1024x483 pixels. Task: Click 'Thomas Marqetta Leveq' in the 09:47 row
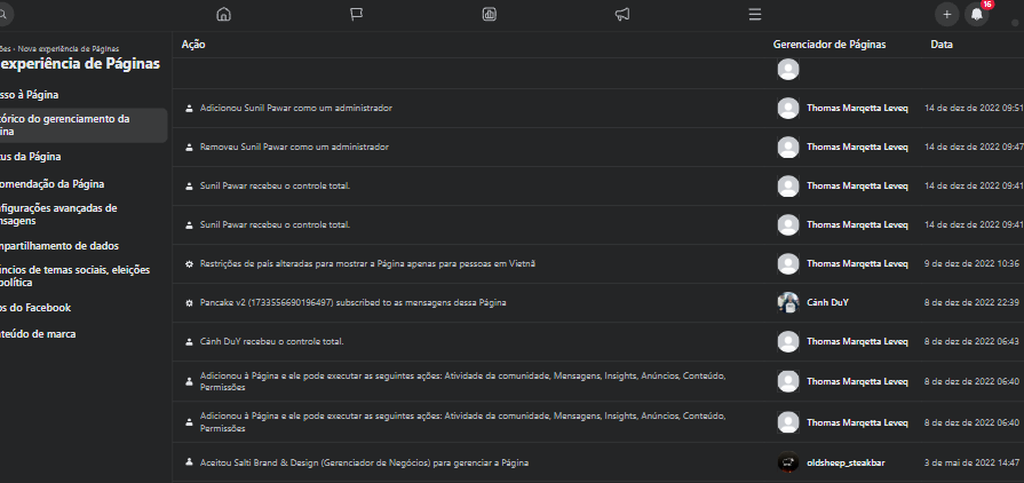pos(857,148)
